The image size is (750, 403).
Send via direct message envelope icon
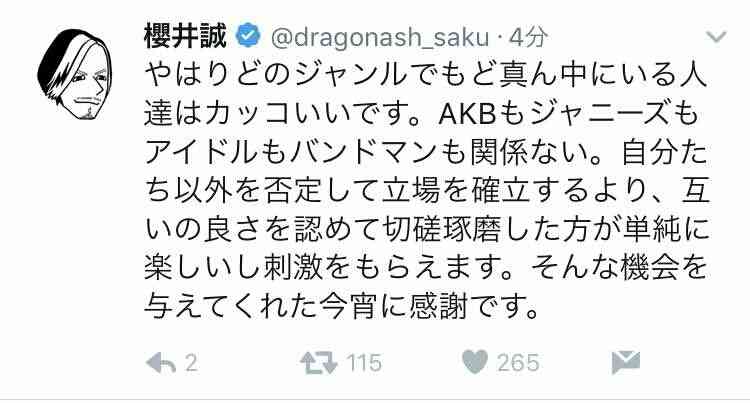[626, 362]
